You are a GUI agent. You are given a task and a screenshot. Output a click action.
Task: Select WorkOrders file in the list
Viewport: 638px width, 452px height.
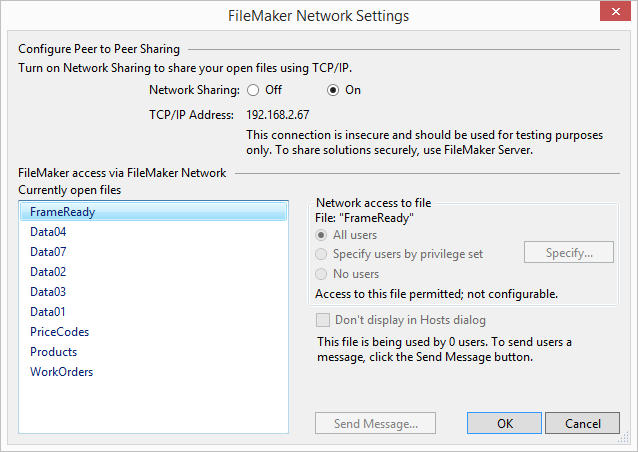coord(62,372)
